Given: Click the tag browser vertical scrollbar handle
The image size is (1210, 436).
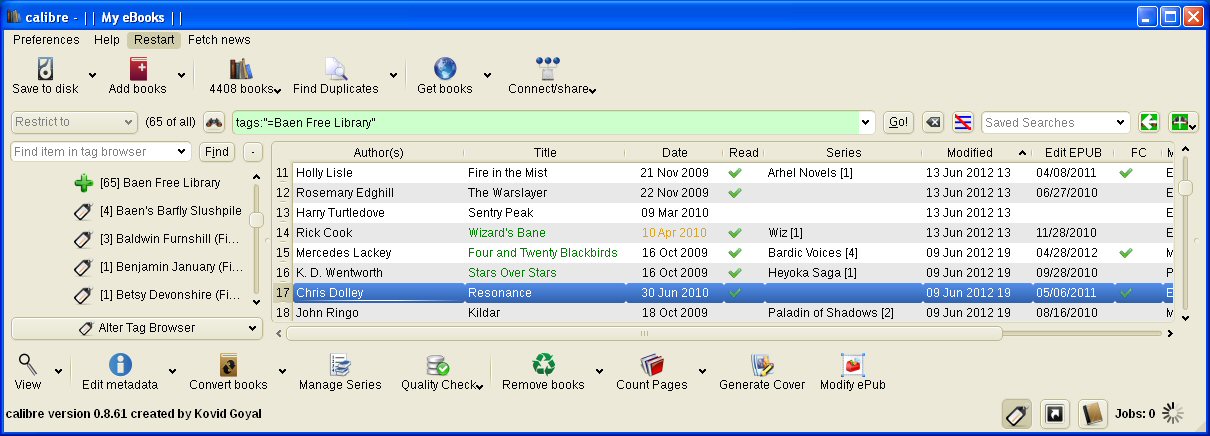Looking at the screenshot, I should click(x=256, y=219).
